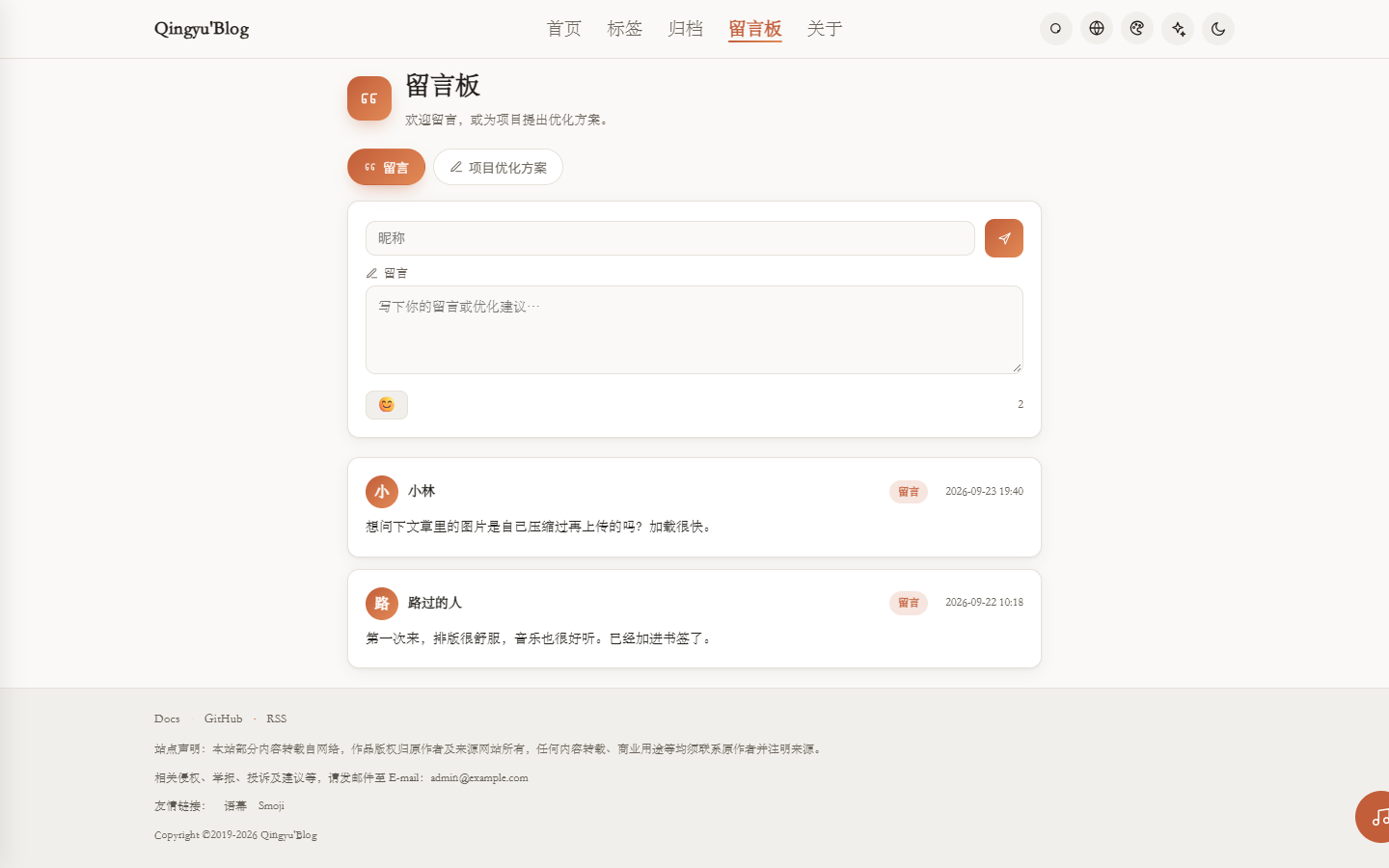The image size is (1389, 868).
Task: Click the 留言 tag on 路过的人's comment
Action: (909, 603)
